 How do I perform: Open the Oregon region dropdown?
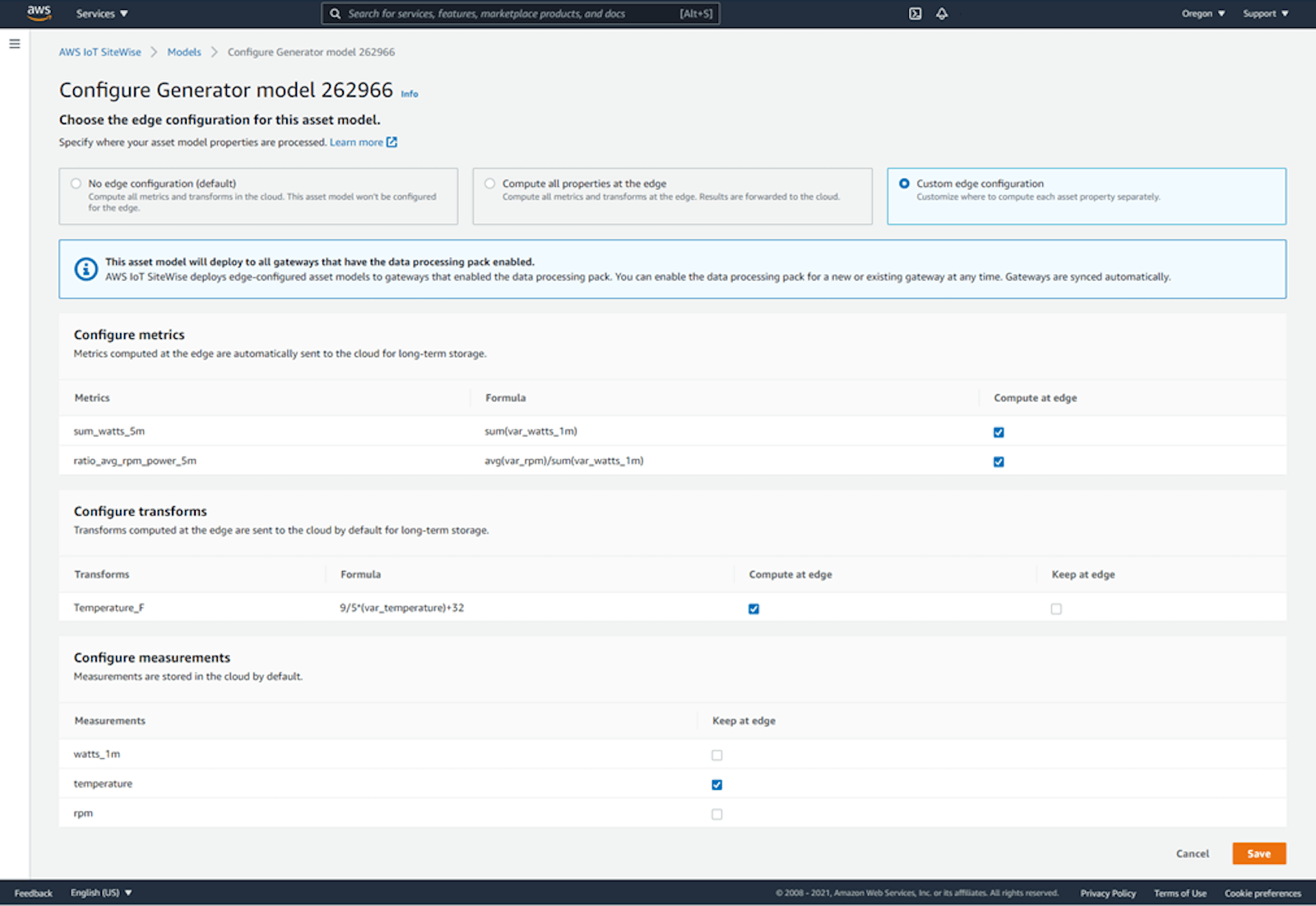pos(1203,13)
